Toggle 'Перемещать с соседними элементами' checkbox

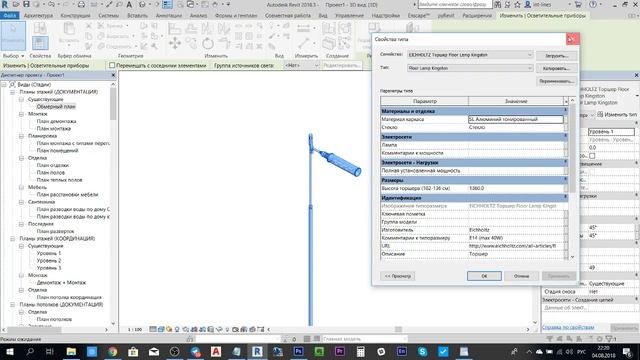click(x=112, y=65)
